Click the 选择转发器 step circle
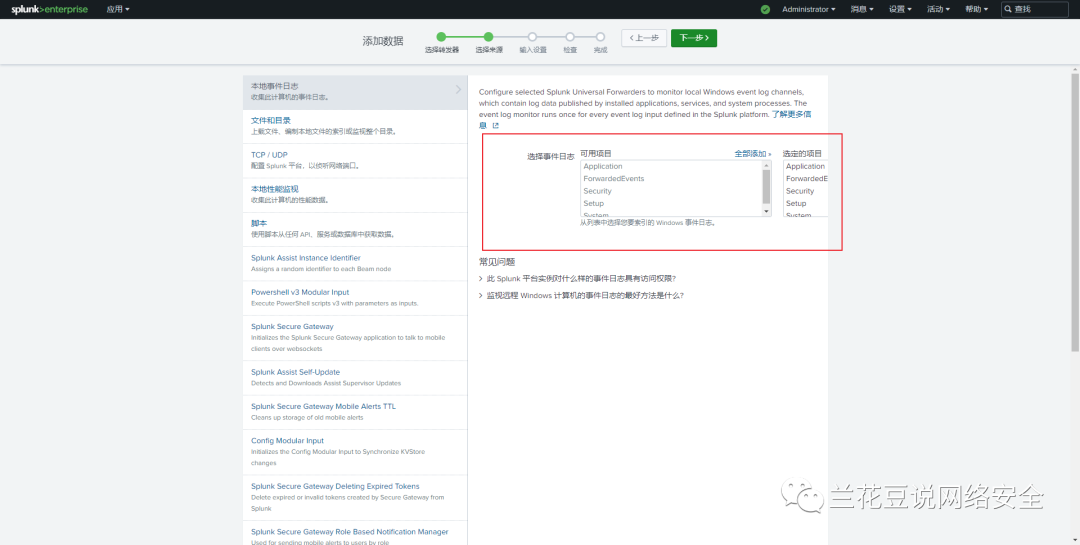This screenshot has height=545, width=1080. click(442, 37)
